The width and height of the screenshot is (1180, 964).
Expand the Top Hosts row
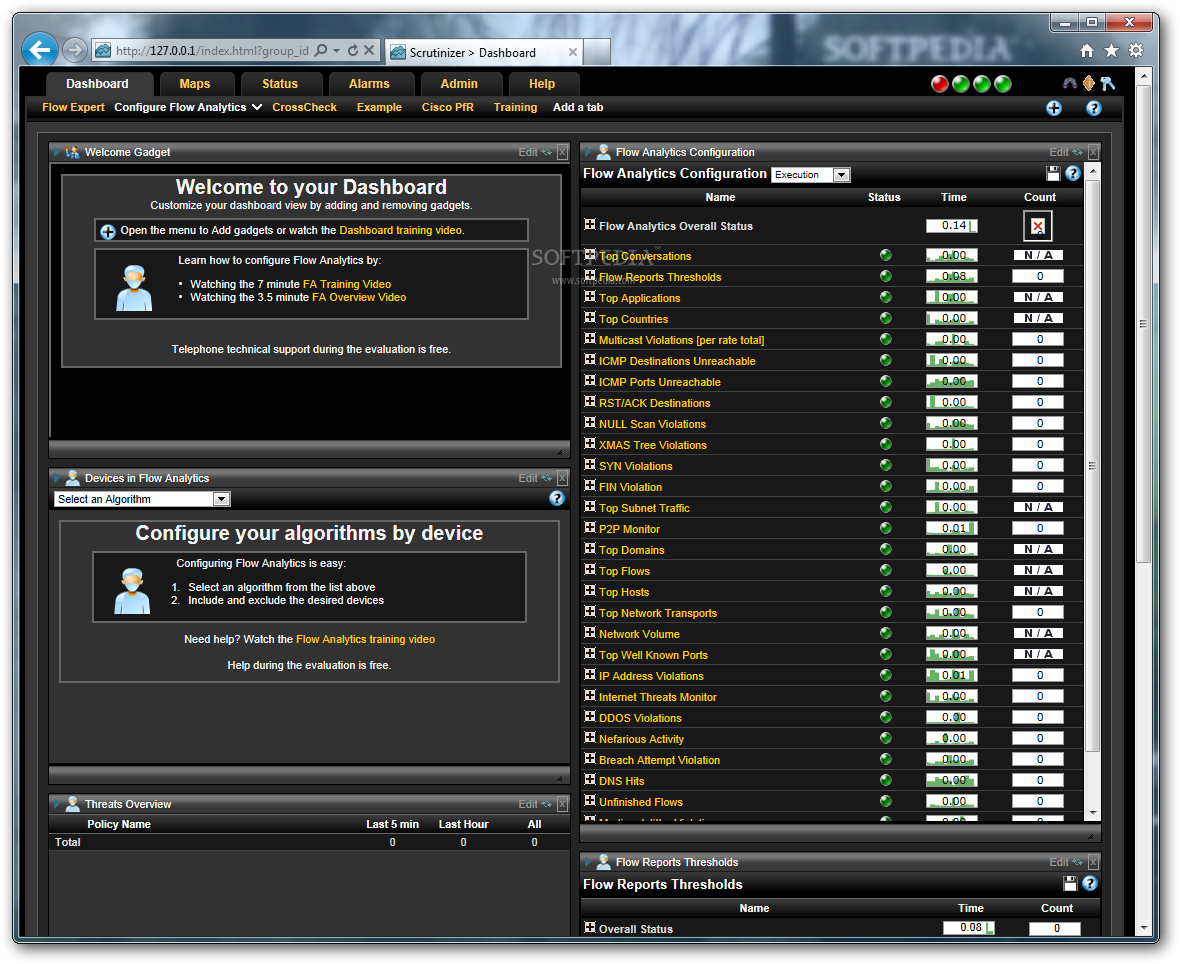[x=590, y=591]
